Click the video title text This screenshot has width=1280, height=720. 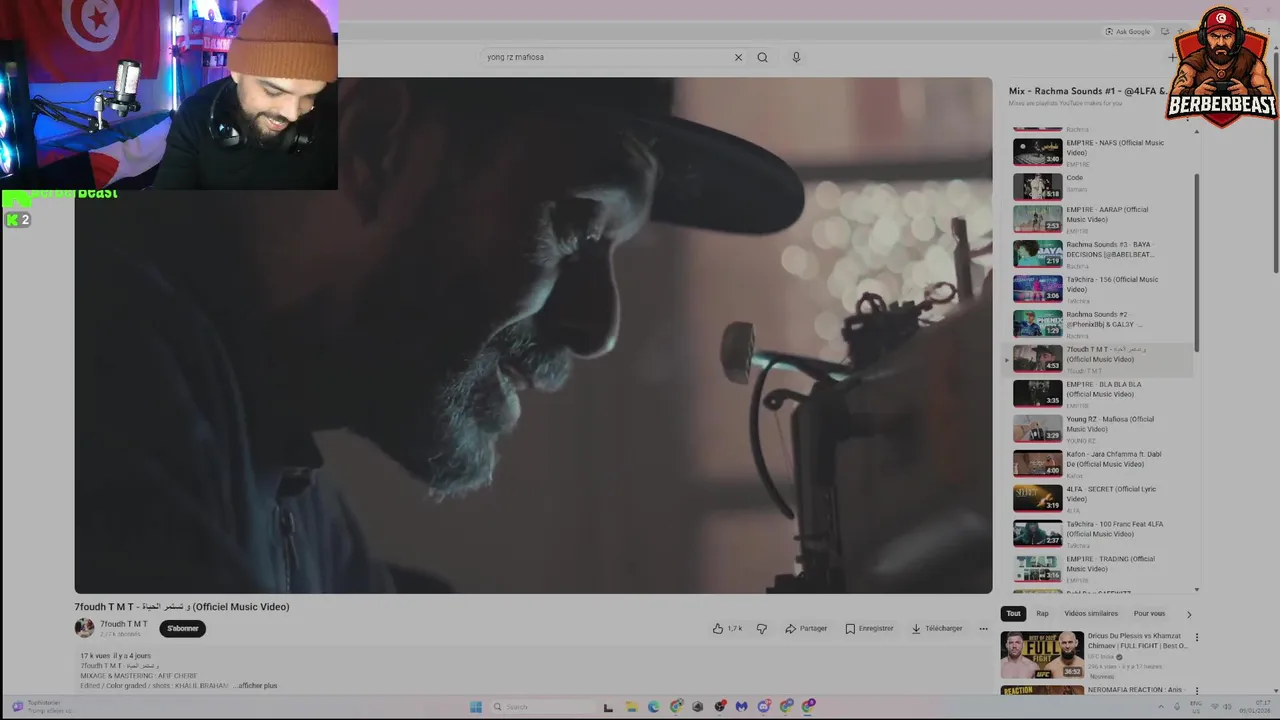point(182,607)
